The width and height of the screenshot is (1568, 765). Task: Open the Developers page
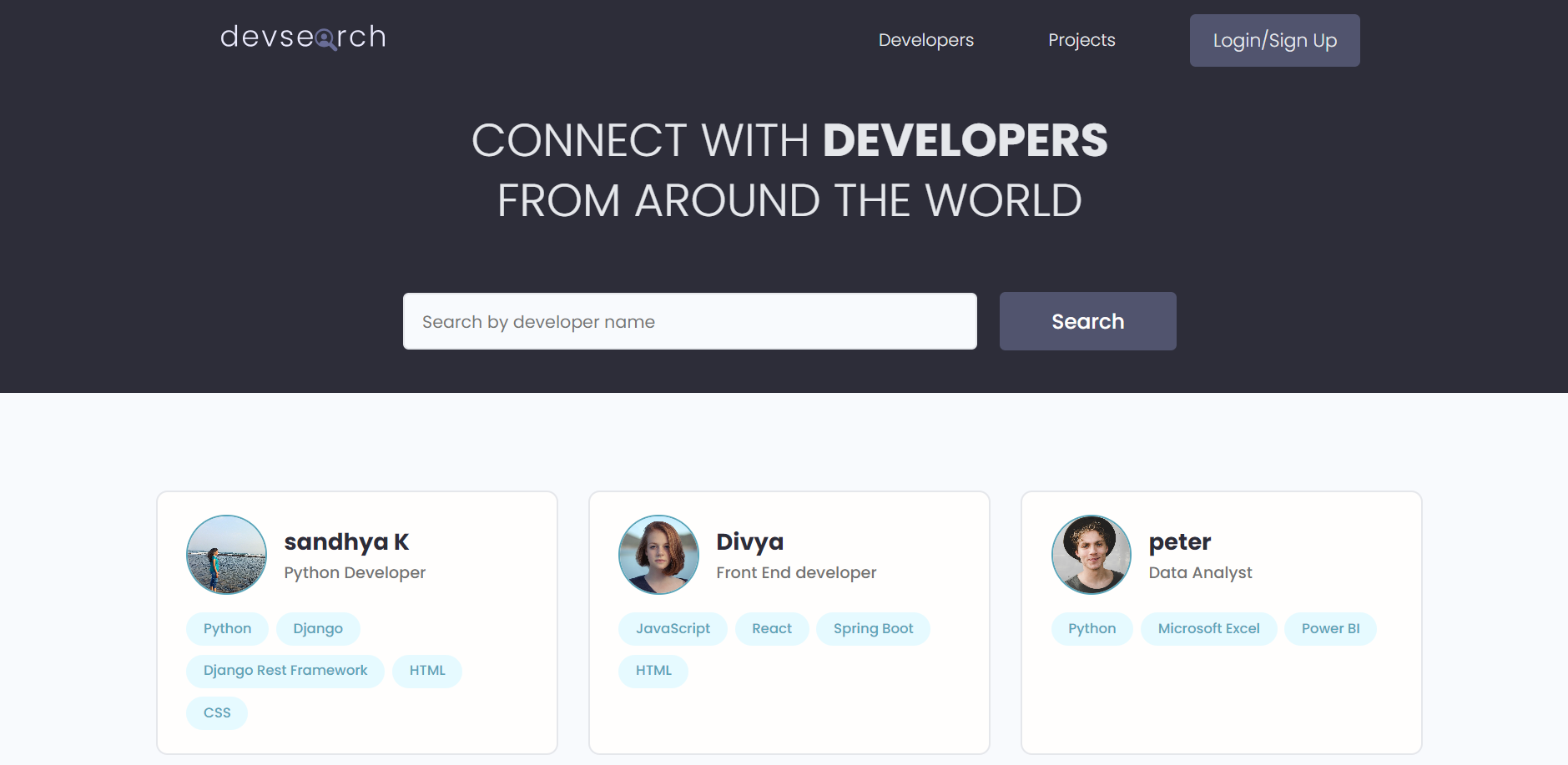pyautogui.click(x=926, y=39)
